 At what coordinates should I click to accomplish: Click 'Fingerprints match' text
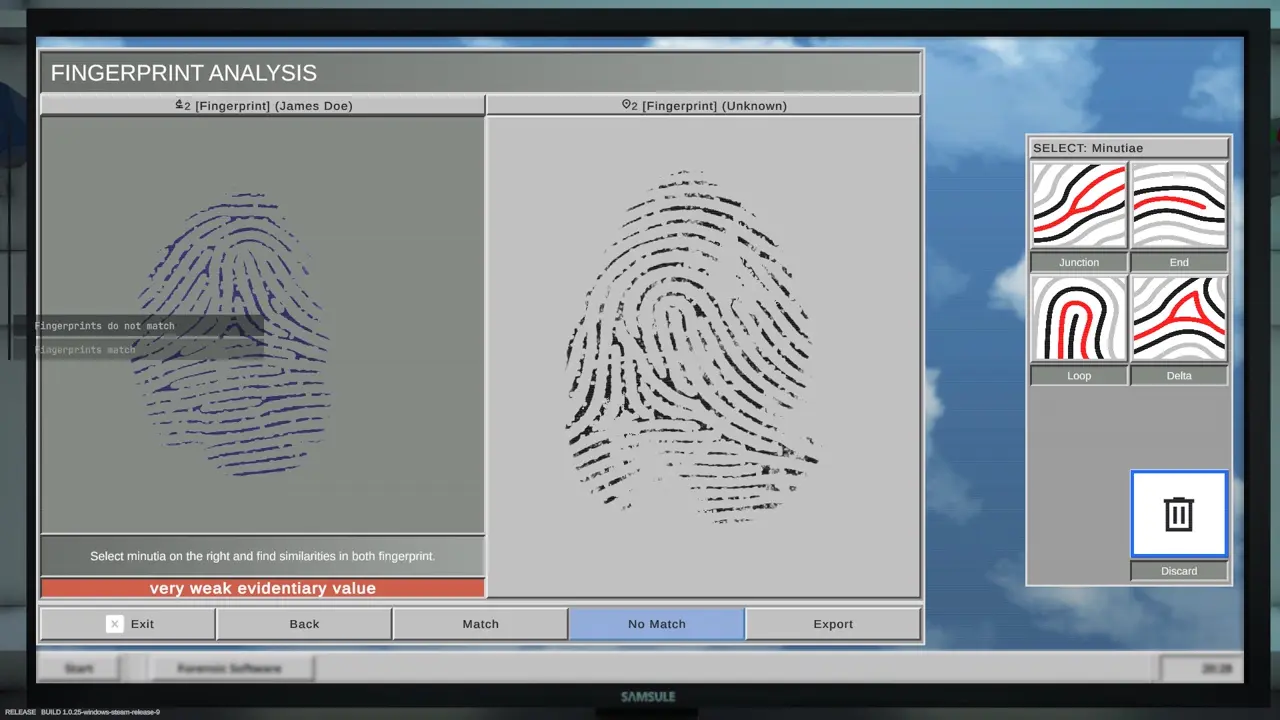(x=85, y=350)
